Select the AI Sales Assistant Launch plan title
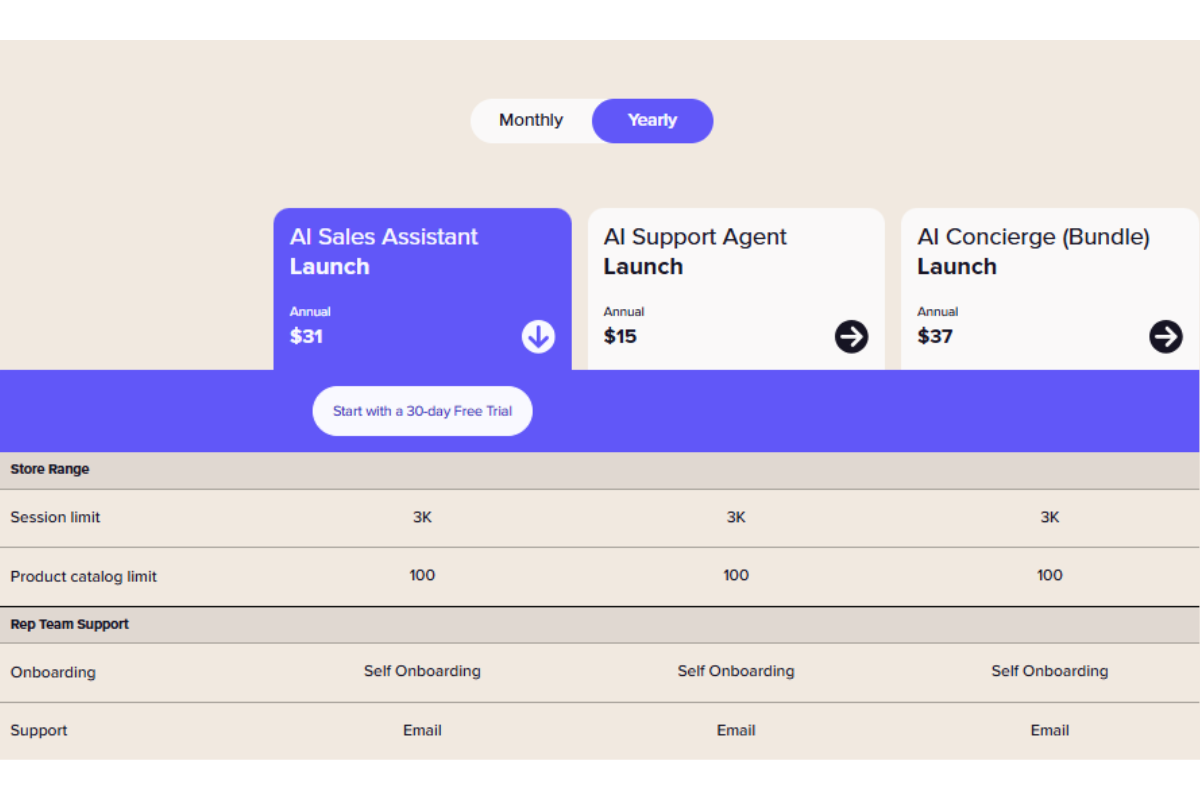 [x=384, y=252]
